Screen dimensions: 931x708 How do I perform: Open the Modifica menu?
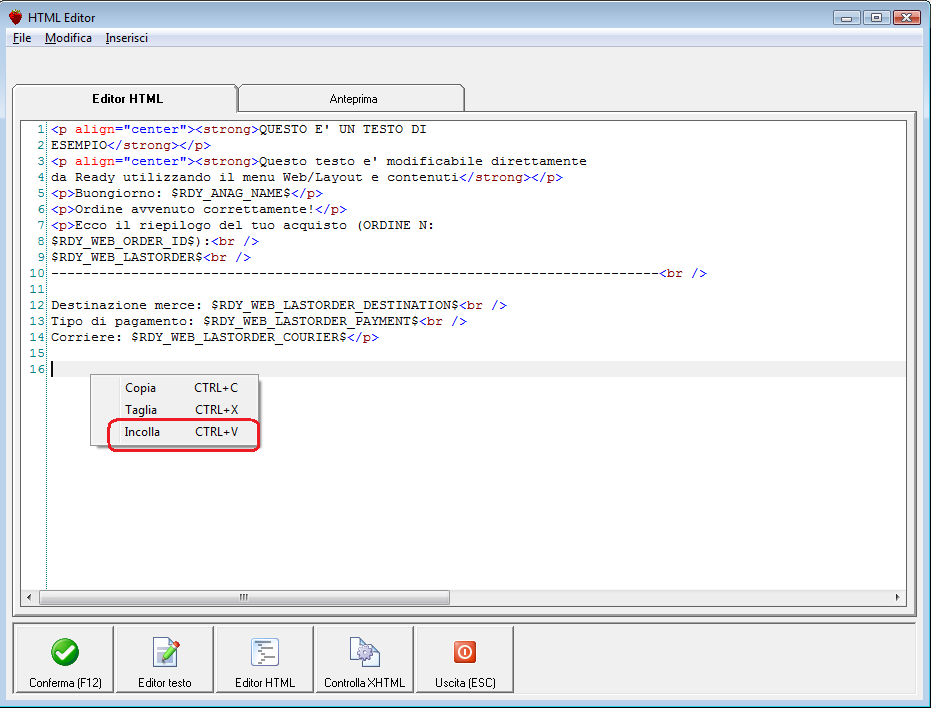click(x=66, y=38)
